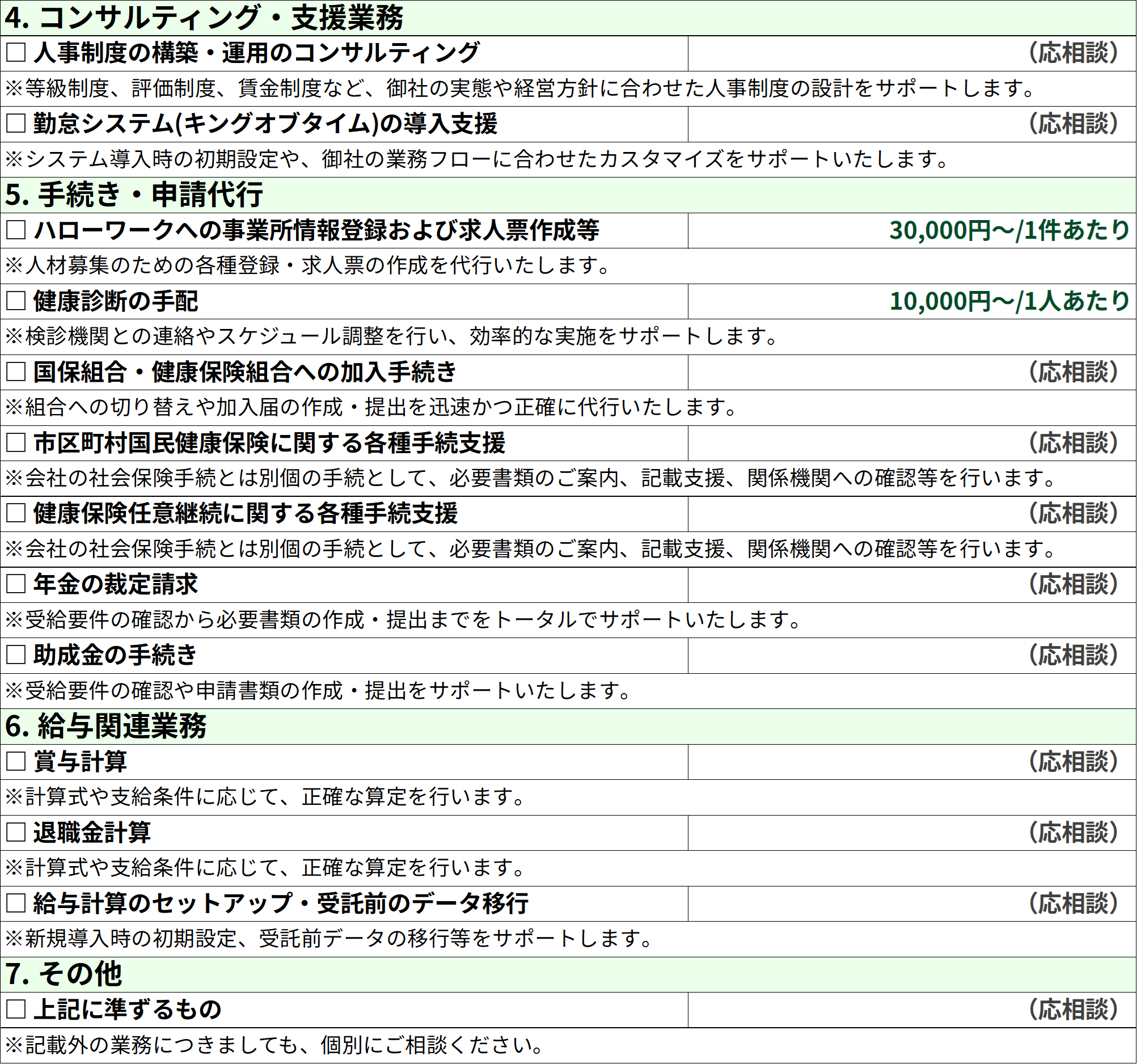The height and width of the screenshot is (1064, 1137).
Task: Click the 人事制度の構築・運用のコンサルティング title
Action: [256, 53]
